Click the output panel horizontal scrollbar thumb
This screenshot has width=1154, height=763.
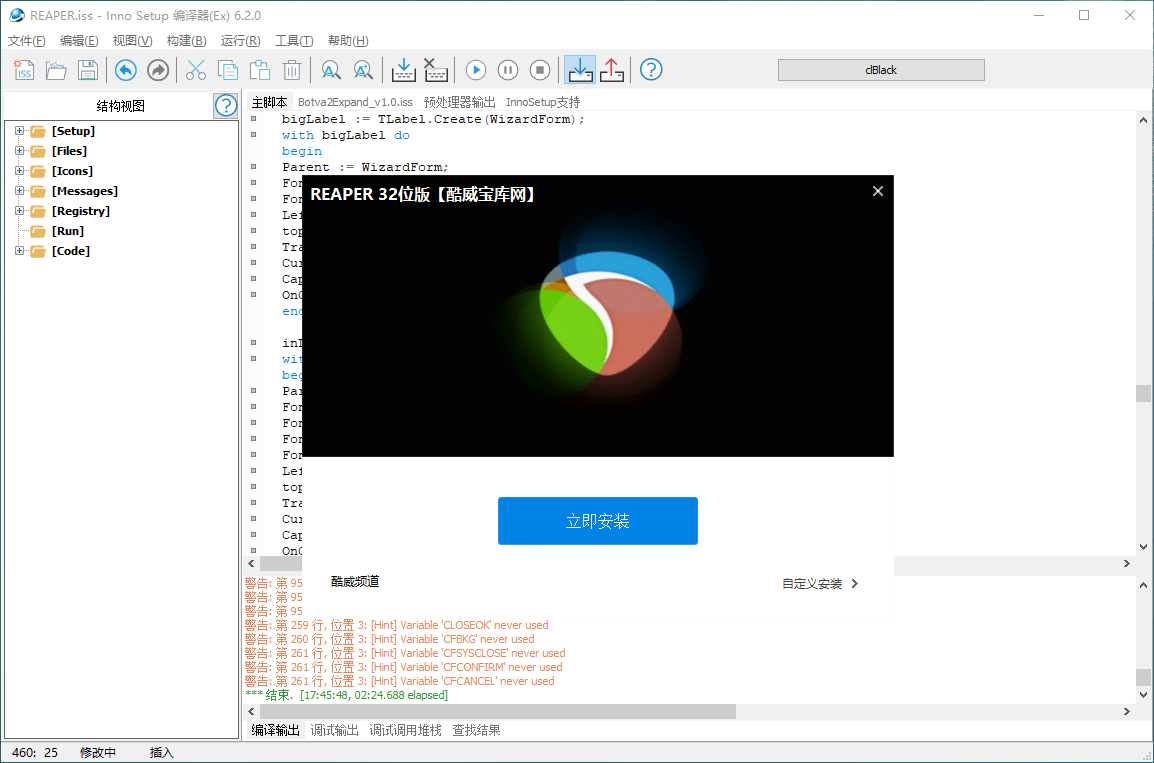[498, 711]
